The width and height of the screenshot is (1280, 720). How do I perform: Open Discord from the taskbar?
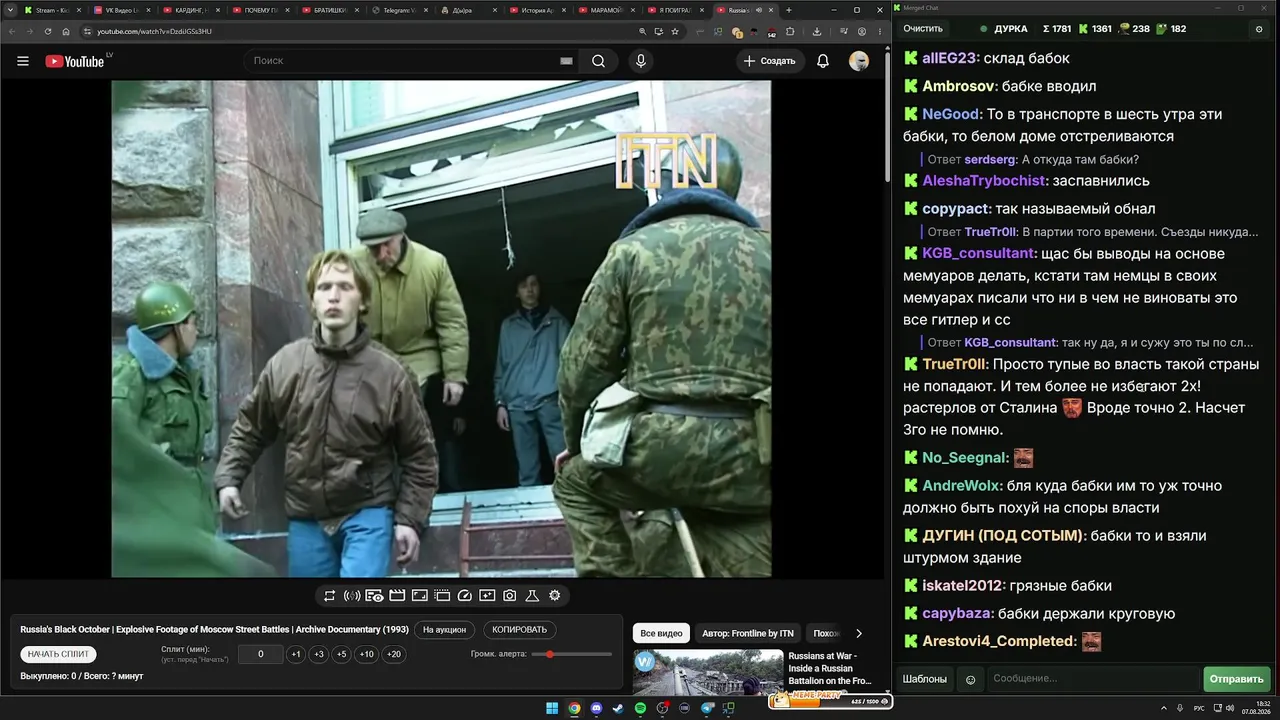[596, 708]
